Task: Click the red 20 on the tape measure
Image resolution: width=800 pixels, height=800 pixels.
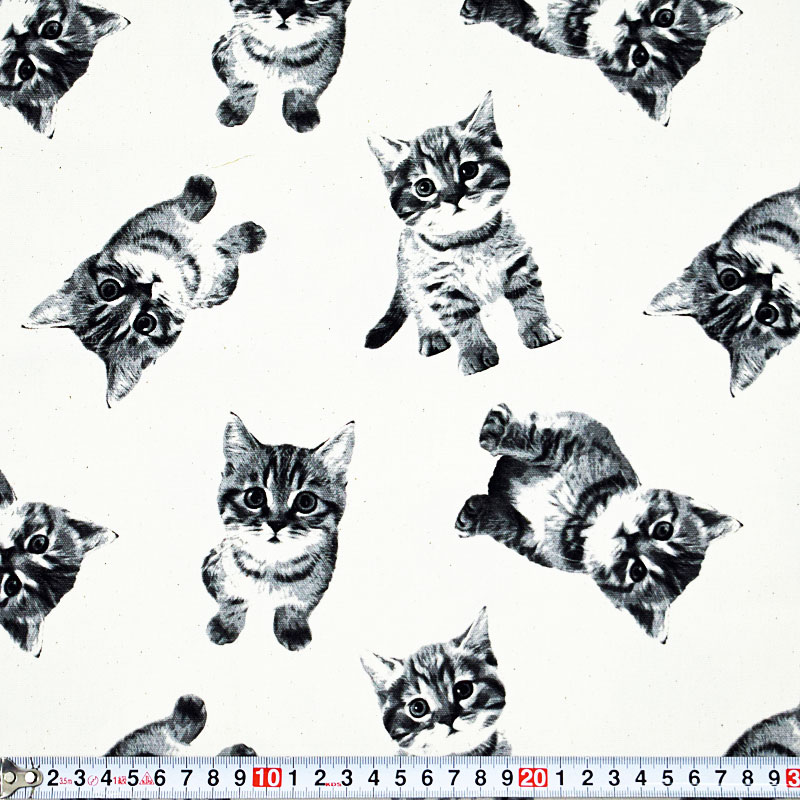Action: pyautogui.click(x=533, y=778)
